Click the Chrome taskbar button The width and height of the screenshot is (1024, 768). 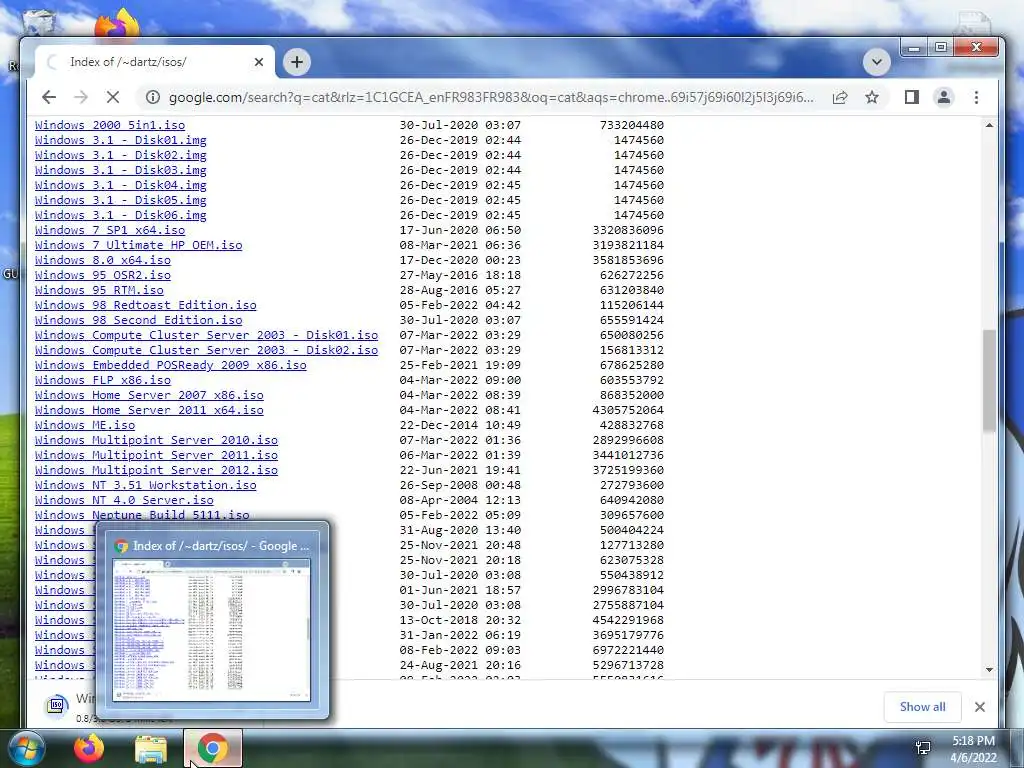tap(213, 748)
